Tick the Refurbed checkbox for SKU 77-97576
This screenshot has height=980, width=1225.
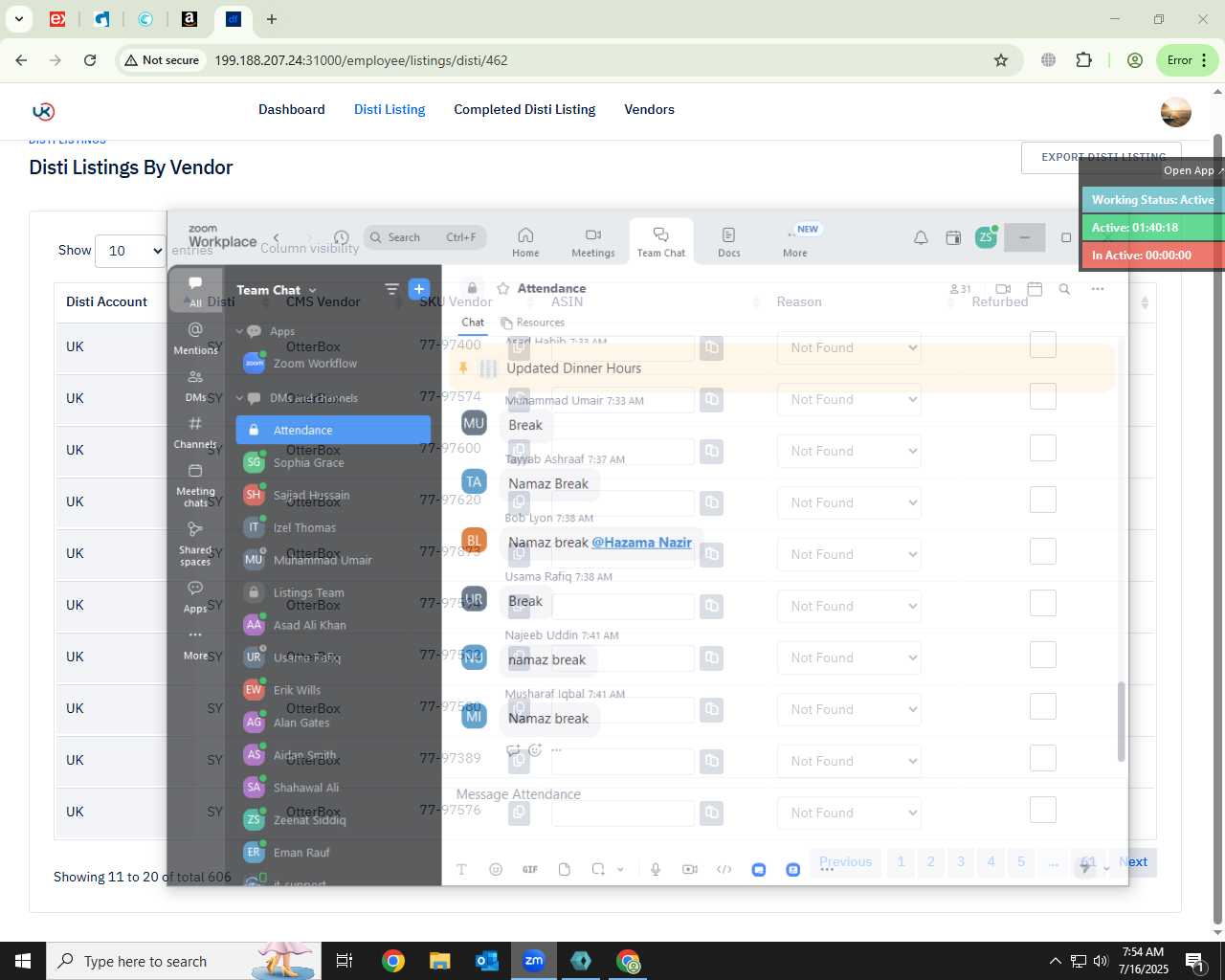pyautogui.click(x=1043, y=810)
